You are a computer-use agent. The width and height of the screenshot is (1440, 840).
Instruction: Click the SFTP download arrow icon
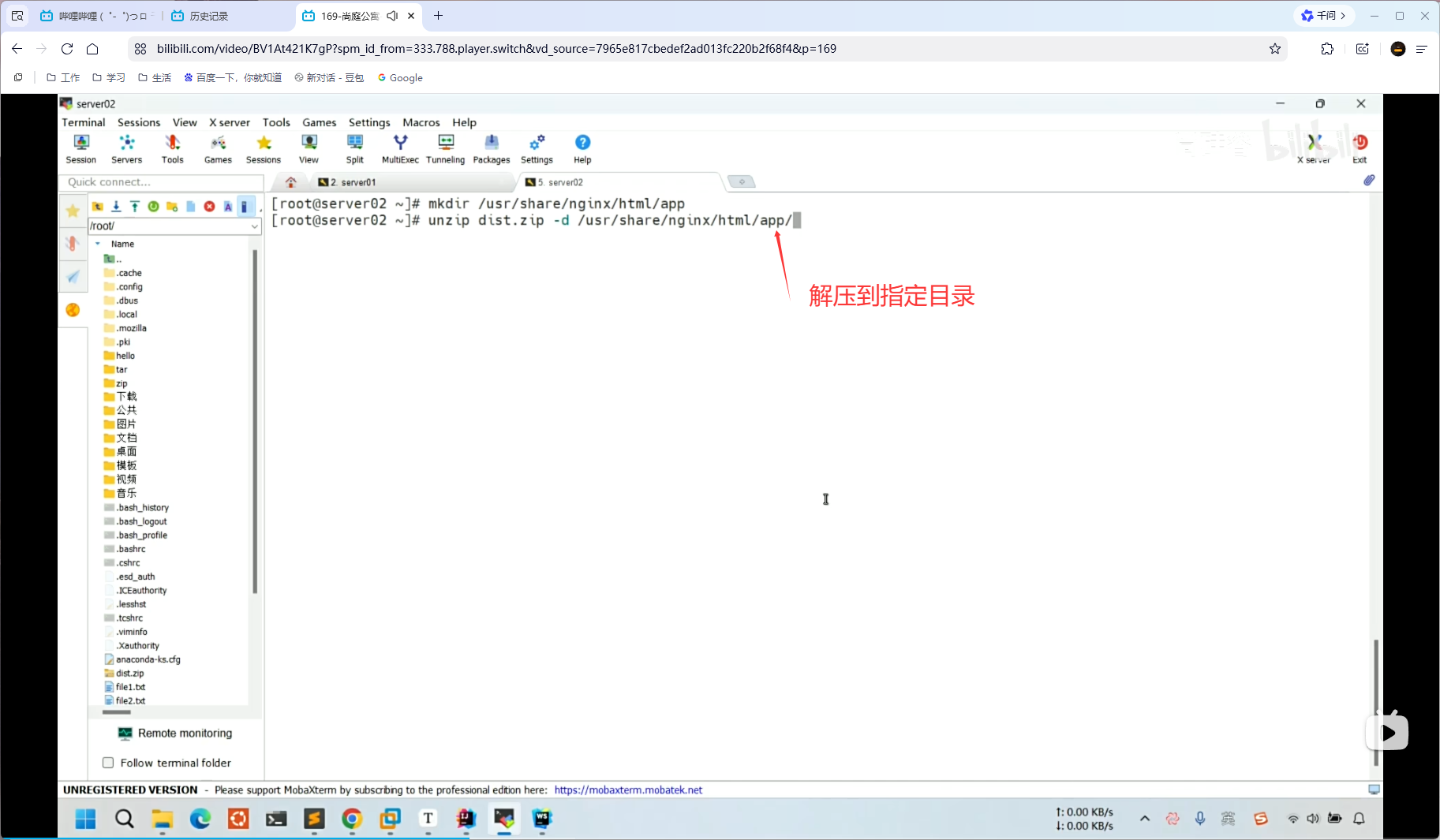pyautogui.click(x=116, y=207)
